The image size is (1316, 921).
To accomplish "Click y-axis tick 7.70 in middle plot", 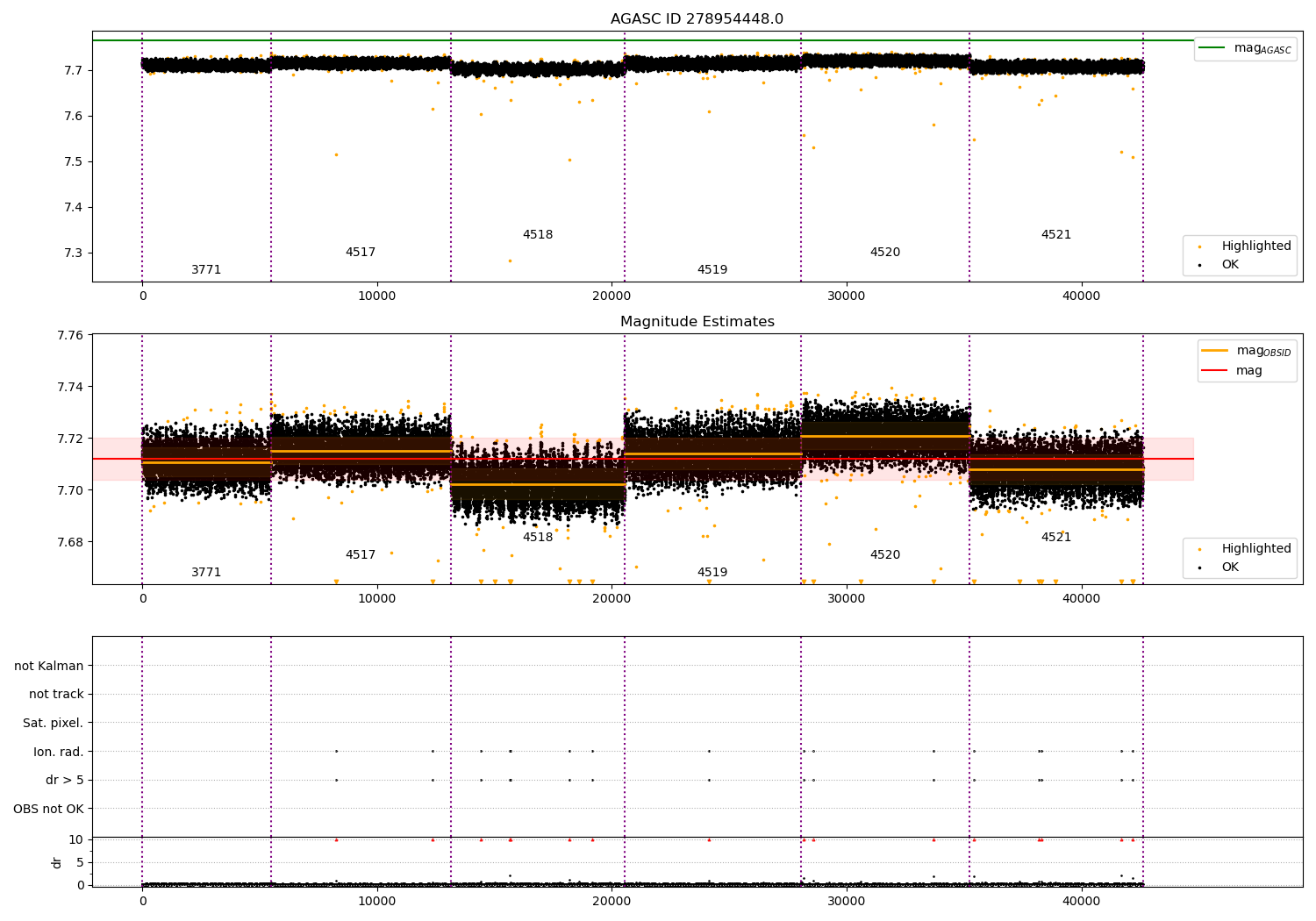I will coord(70,489).
